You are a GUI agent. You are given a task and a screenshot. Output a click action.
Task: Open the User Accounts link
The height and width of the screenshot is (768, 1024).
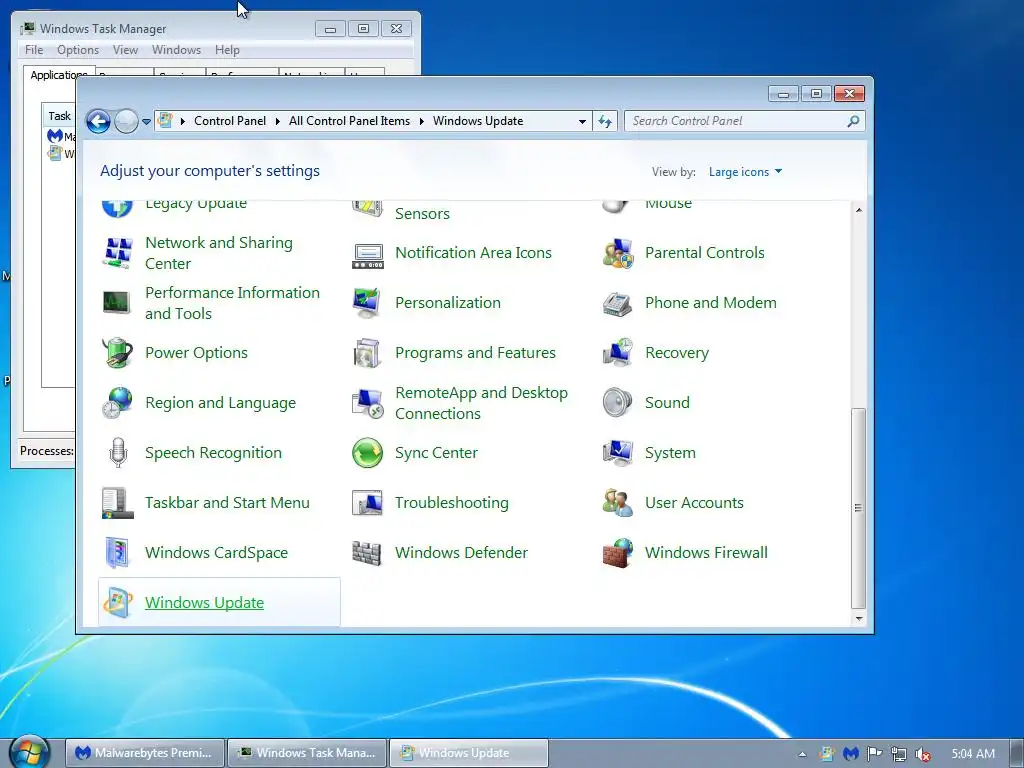(x=695, y=503)
